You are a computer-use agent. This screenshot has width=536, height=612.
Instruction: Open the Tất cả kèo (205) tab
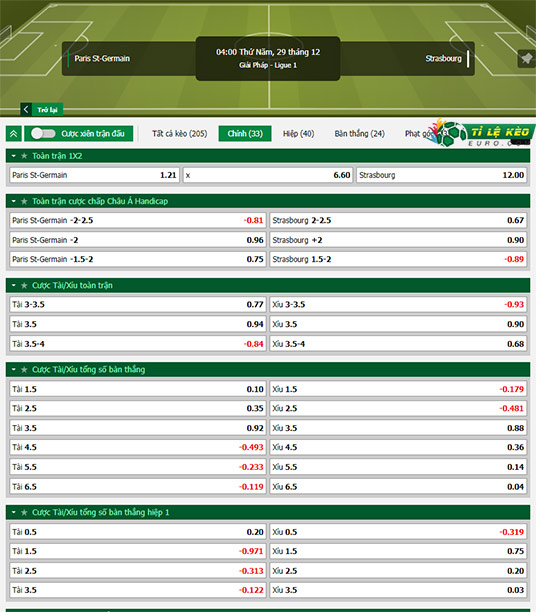pyautogui.click(x=180, y=133)
